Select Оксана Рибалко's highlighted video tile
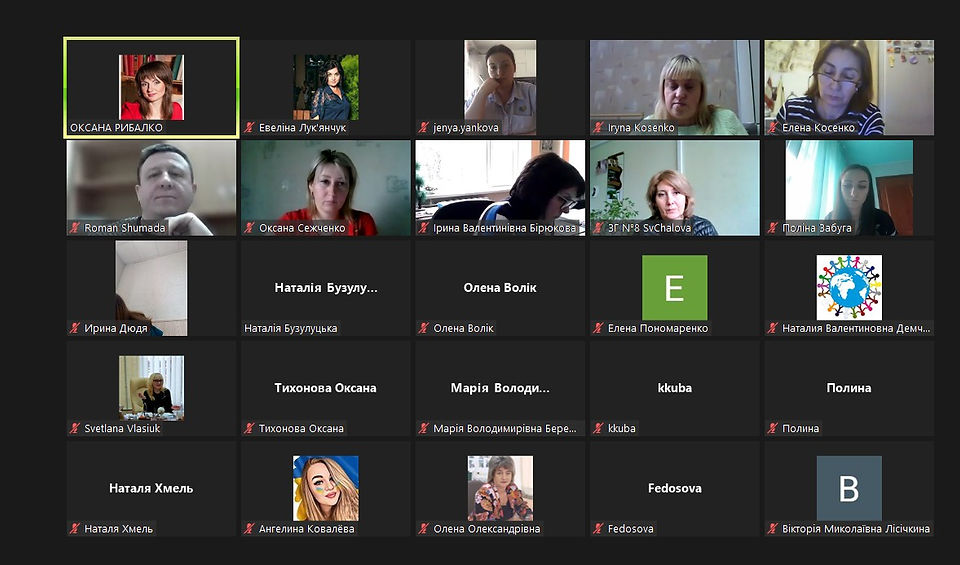Screen dimensions: 960x565 point(151,88)
